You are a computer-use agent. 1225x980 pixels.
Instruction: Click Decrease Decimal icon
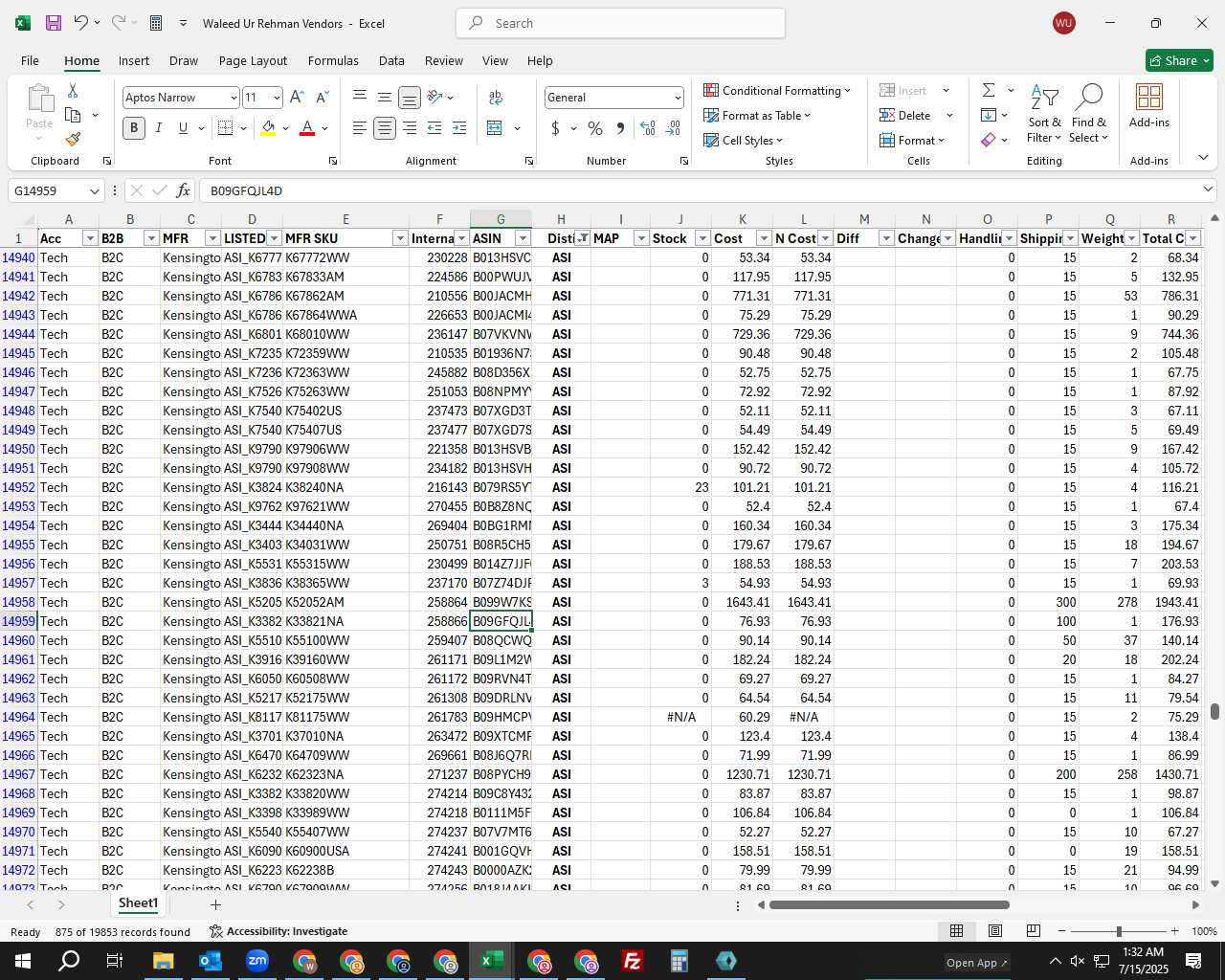[673, 128]
